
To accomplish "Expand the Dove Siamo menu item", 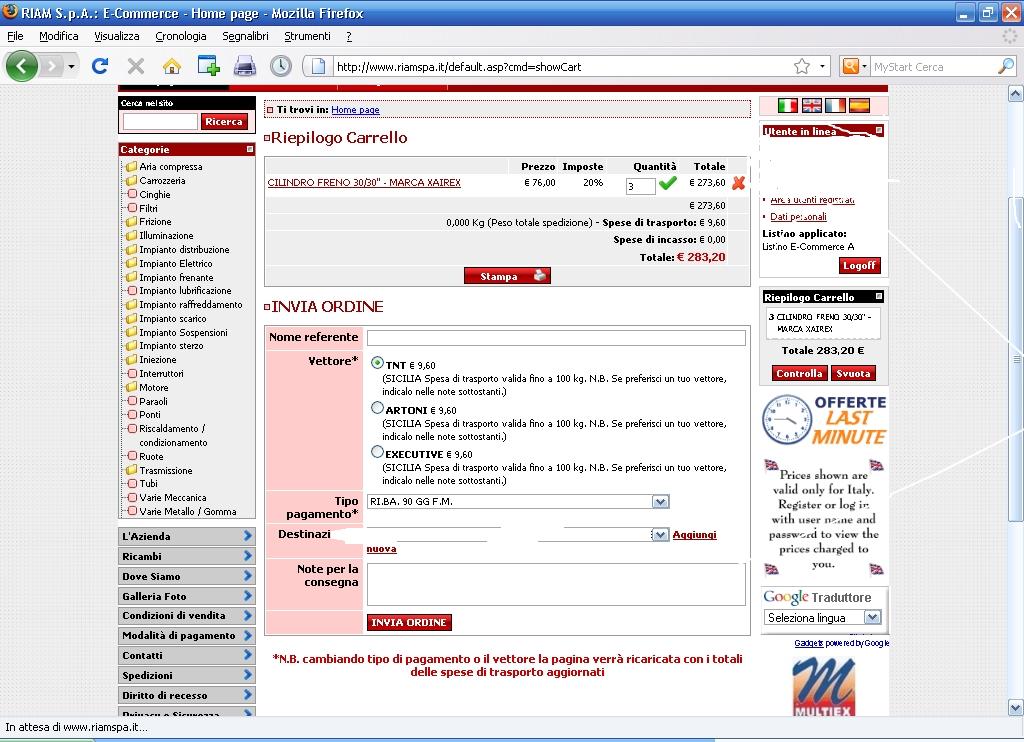I will [186, 576].
